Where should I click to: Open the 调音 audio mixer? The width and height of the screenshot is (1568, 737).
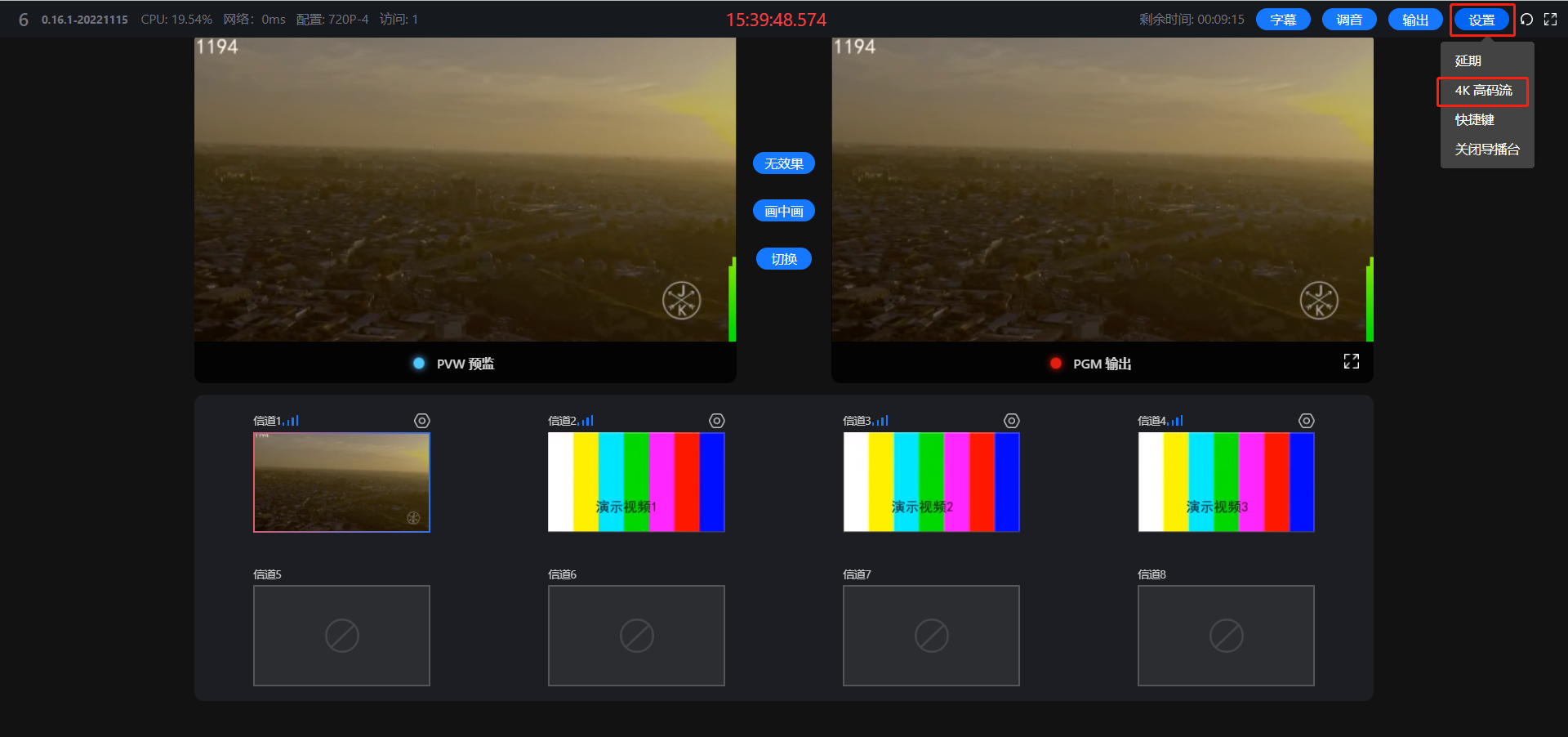[x=1348, y=20]
